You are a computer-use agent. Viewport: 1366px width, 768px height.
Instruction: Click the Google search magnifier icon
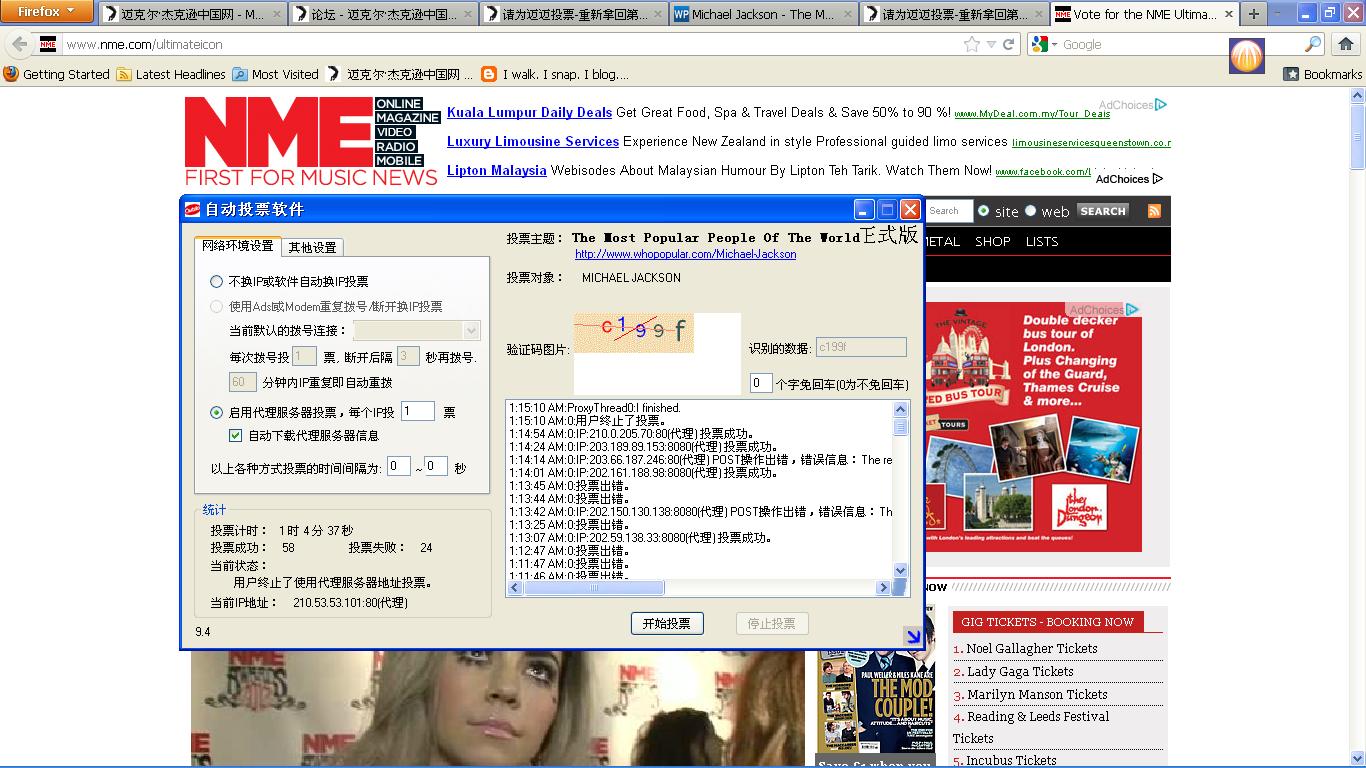tap(1312, 45)
